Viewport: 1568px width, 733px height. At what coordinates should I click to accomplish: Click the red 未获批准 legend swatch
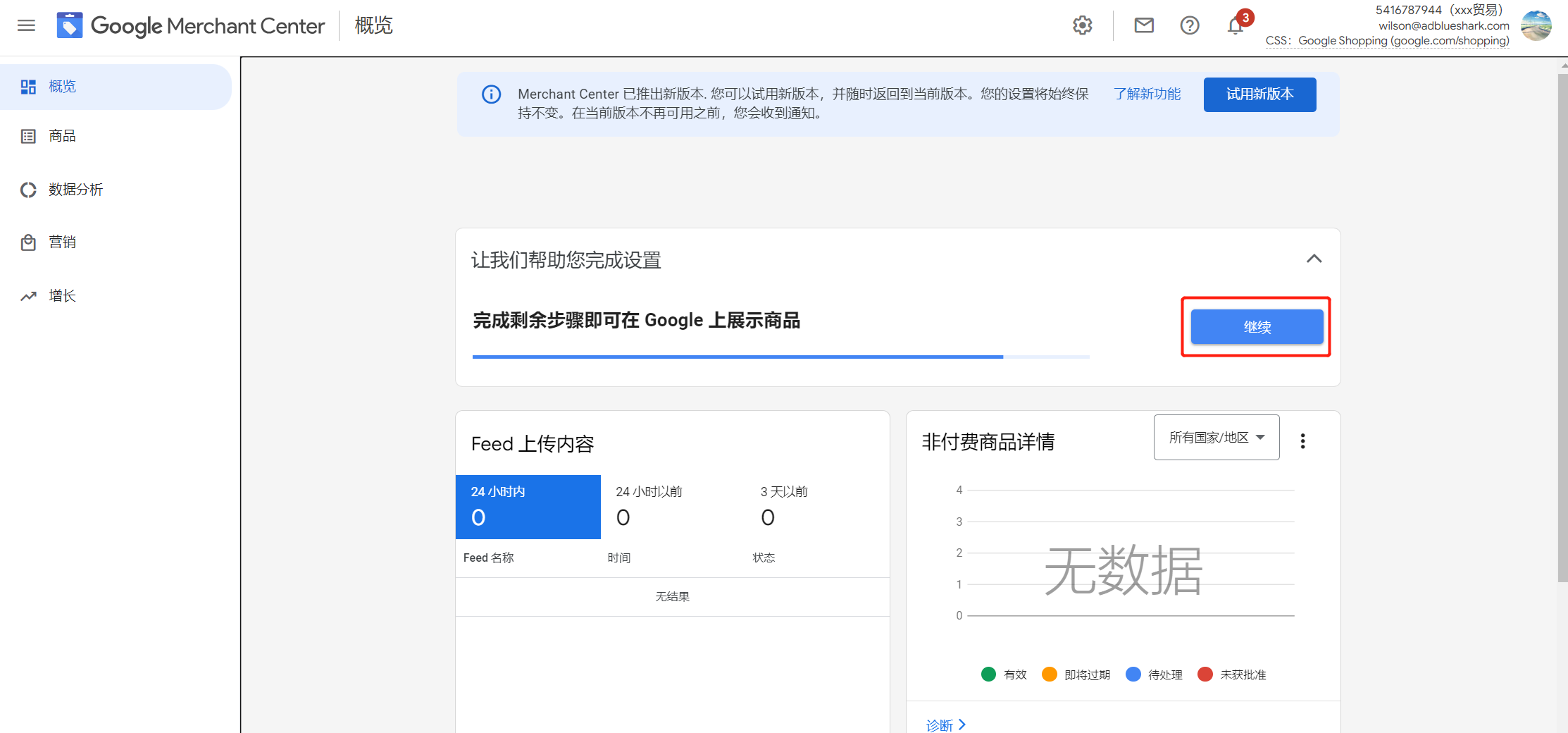pyautogui.click(x=1205, y=675)
